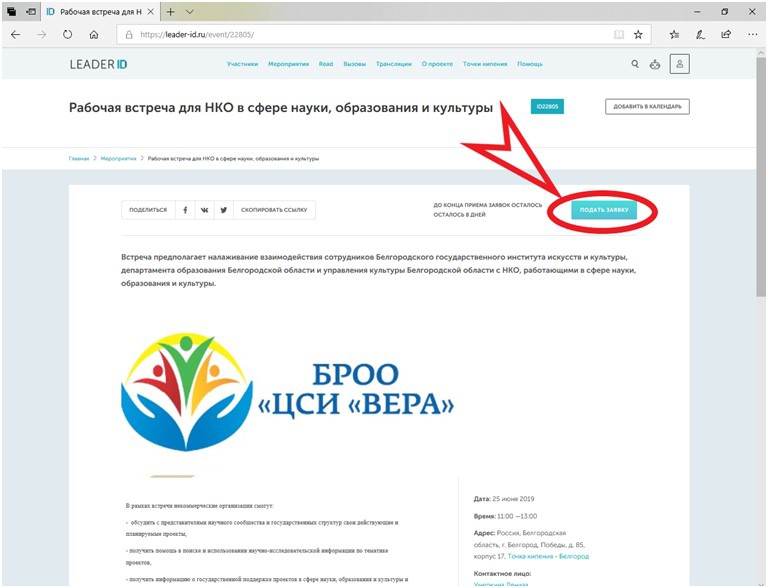
Task: Share event on Twitter icon
Action: pyautogui.click(x=224, y=210)
